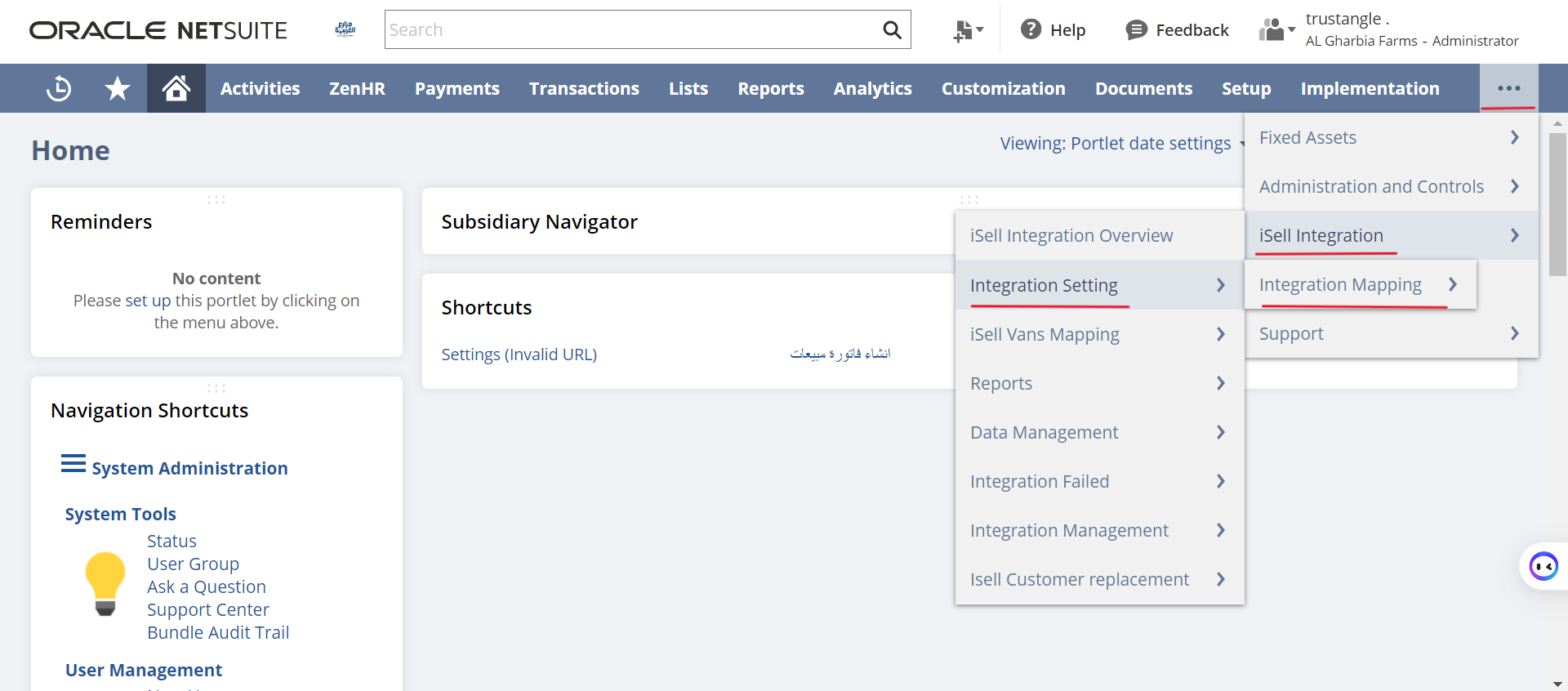Open the three-dots overflow menu
The width and height of the screenshot is (1568, 691).
pyautogui.click(x=1509, y=88)
